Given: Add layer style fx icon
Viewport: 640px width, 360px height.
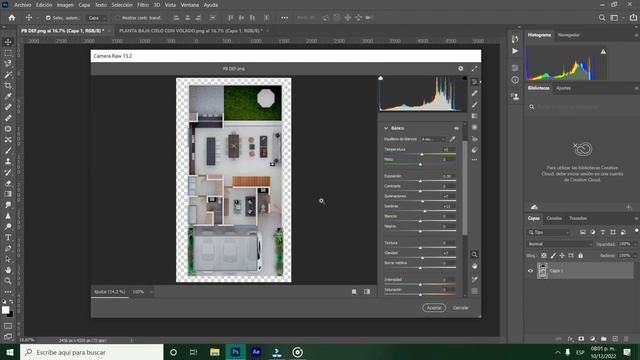Looking at the screenshot, I should (570, 339).
